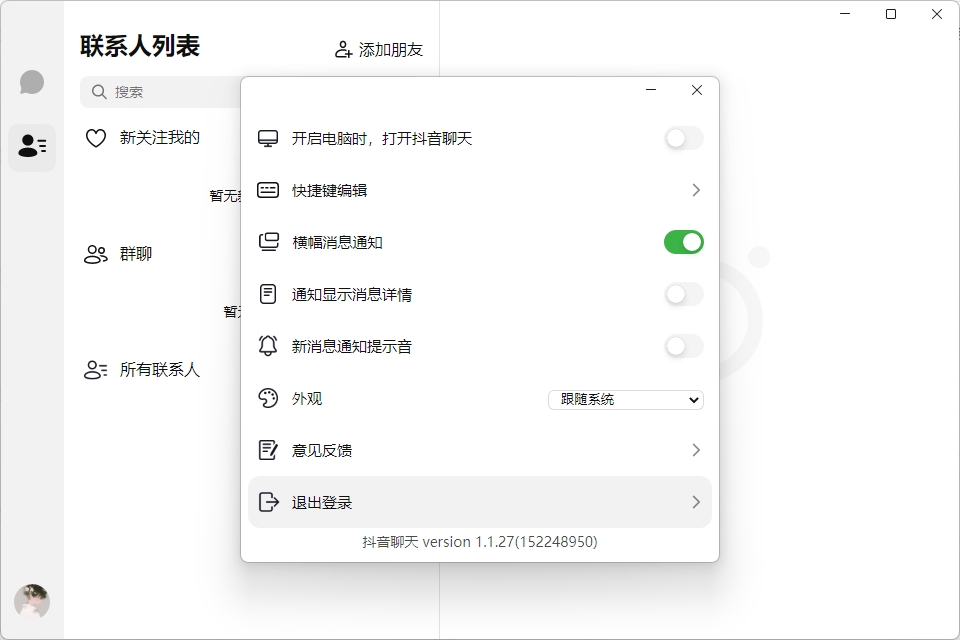Open 意见反馈 settings row

(480, 450)
